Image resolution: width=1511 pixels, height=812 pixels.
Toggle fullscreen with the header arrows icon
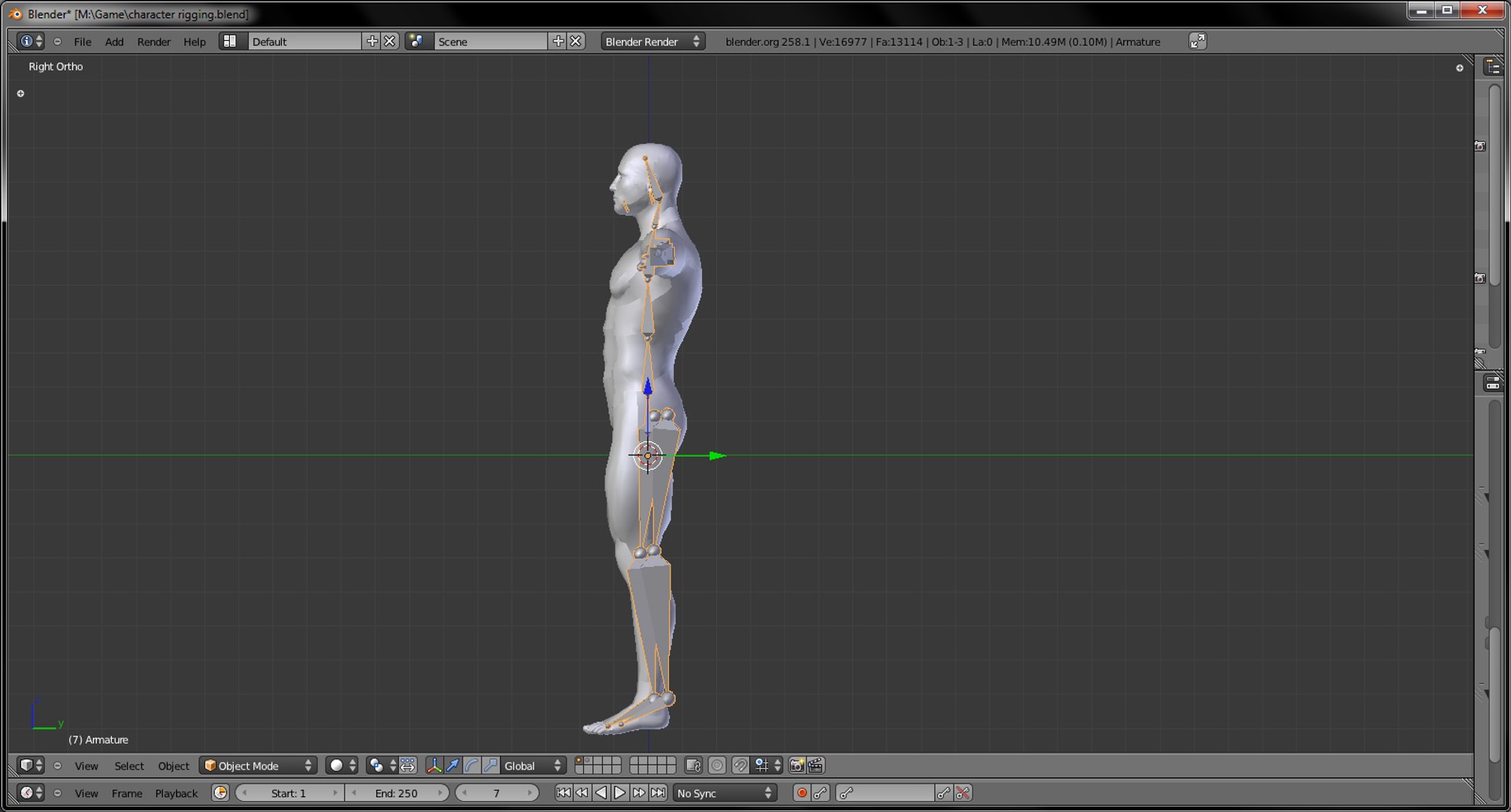pyautogui.click(x=1197, y=41)
